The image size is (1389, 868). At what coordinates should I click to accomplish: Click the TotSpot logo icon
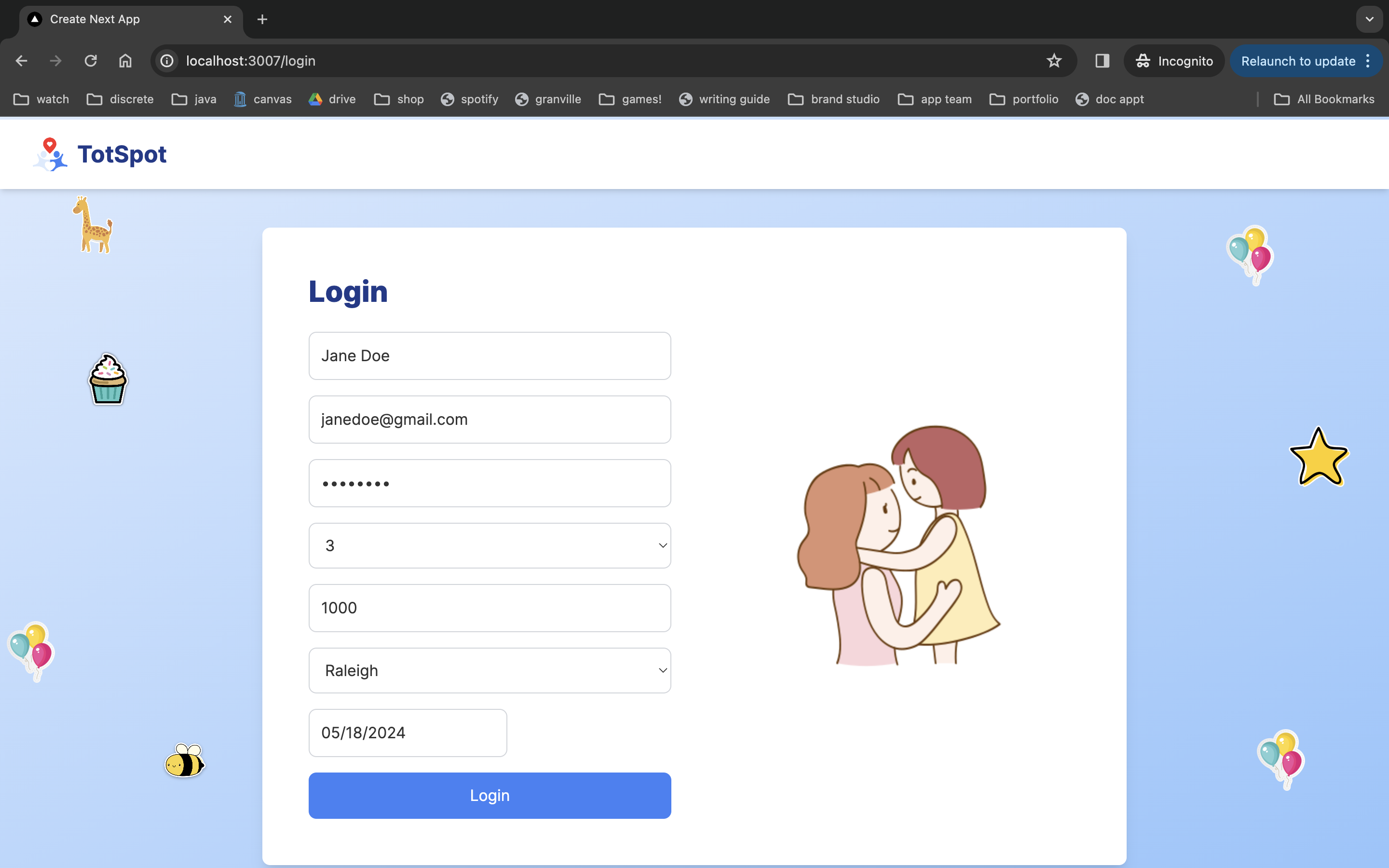(50, 154)
